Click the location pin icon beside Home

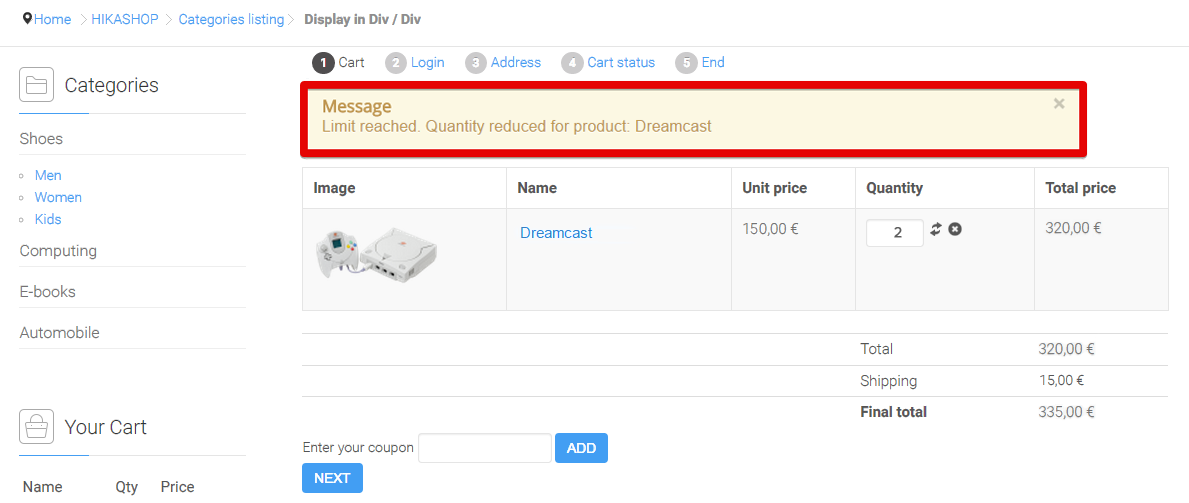(28, 19)
